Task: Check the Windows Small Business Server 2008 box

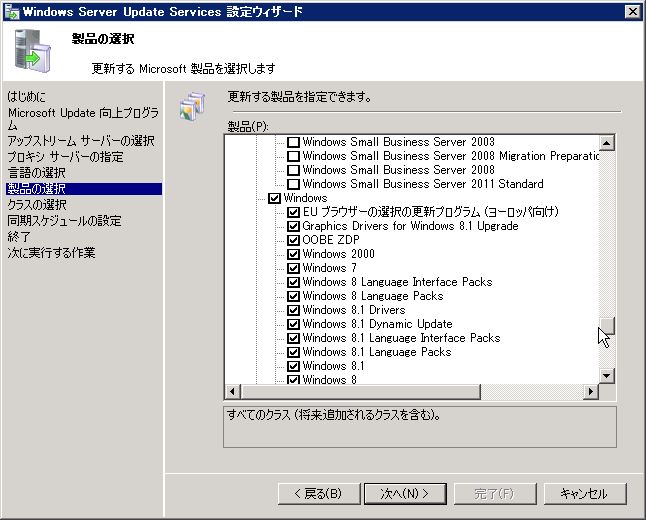Action: click(293, 170)
